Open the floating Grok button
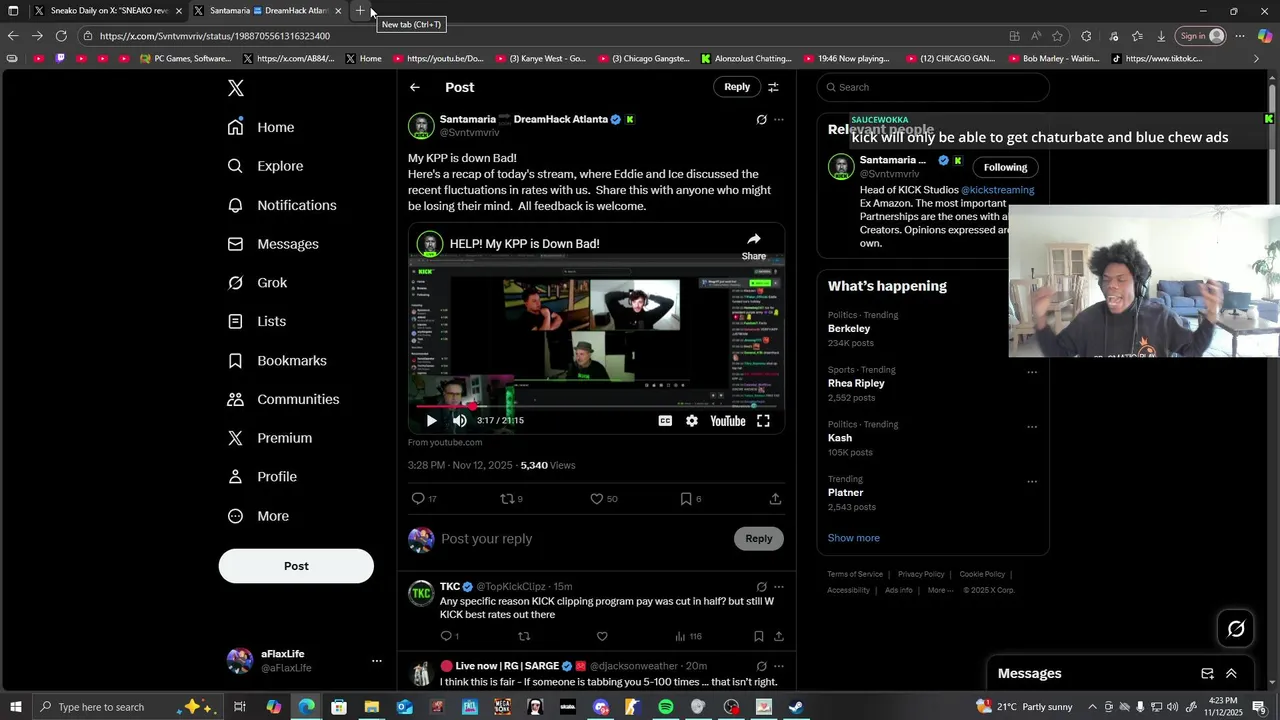 coord(1236,629)
